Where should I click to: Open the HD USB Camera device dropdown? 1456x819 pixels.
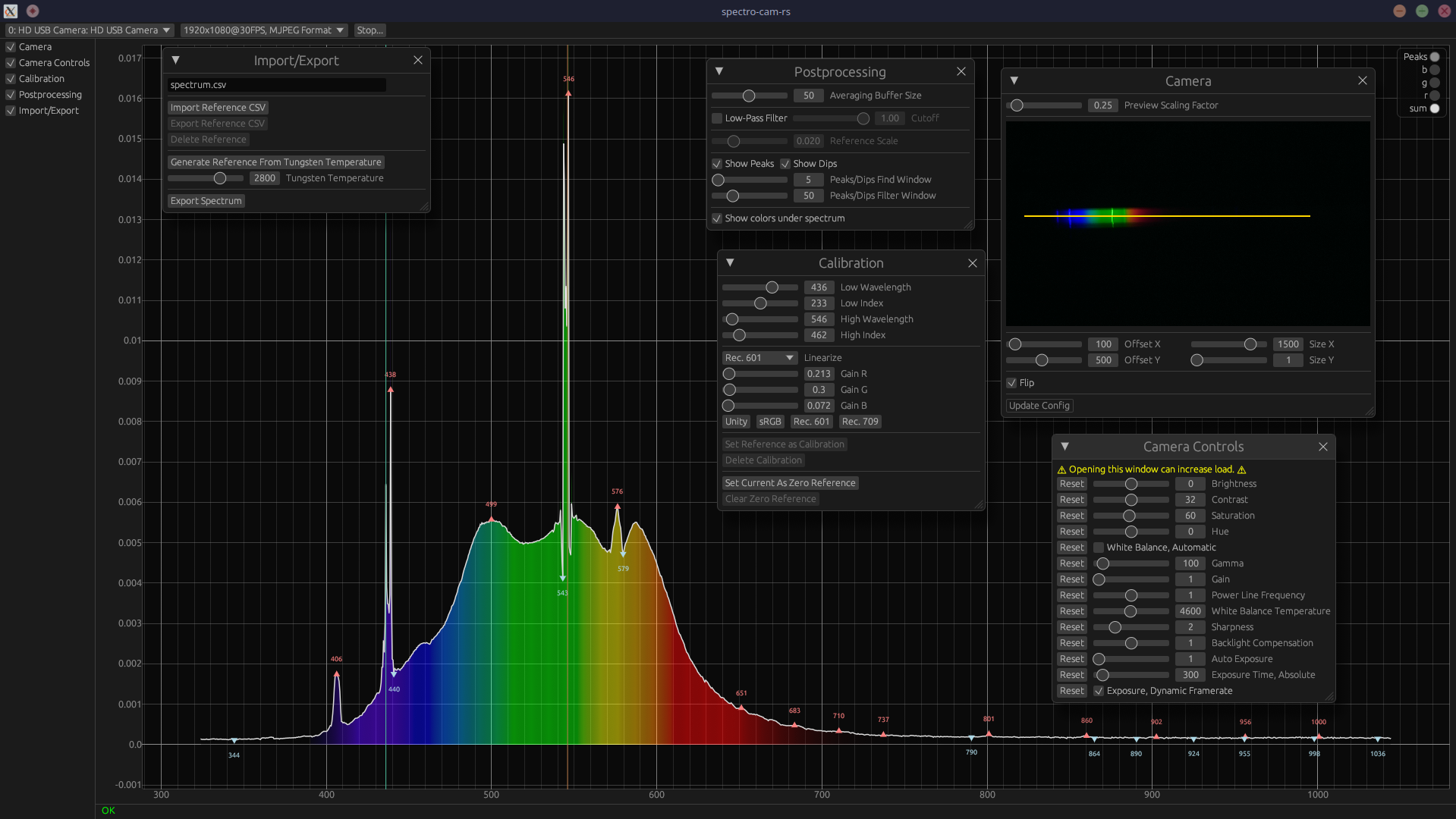tap(90, 30)
